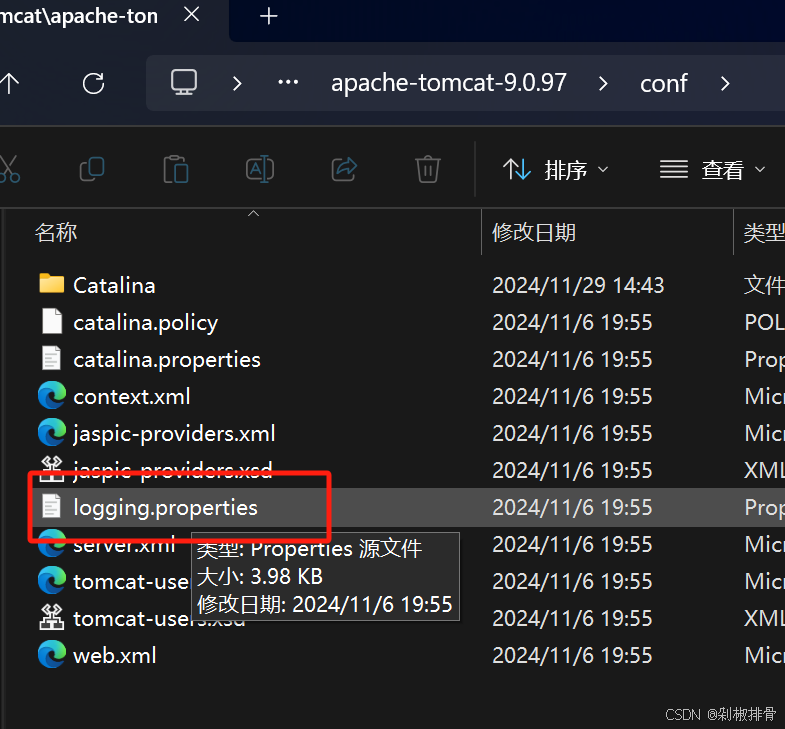
Task: Click the Delete trash icon
Action: pyautogui.click(x=428, y=169)
